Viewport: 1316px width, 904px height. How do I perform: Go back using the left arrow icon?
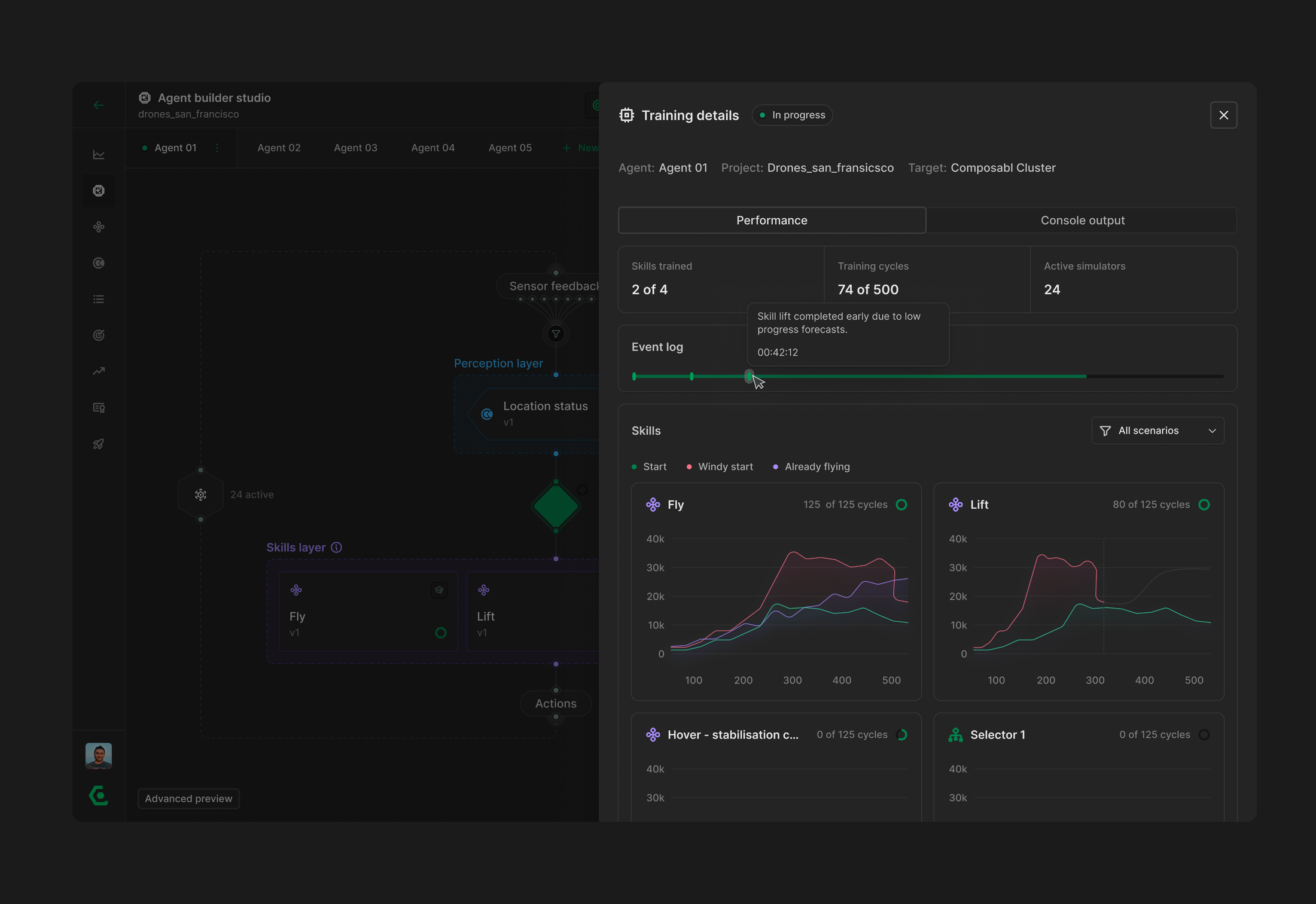(99, 105)
